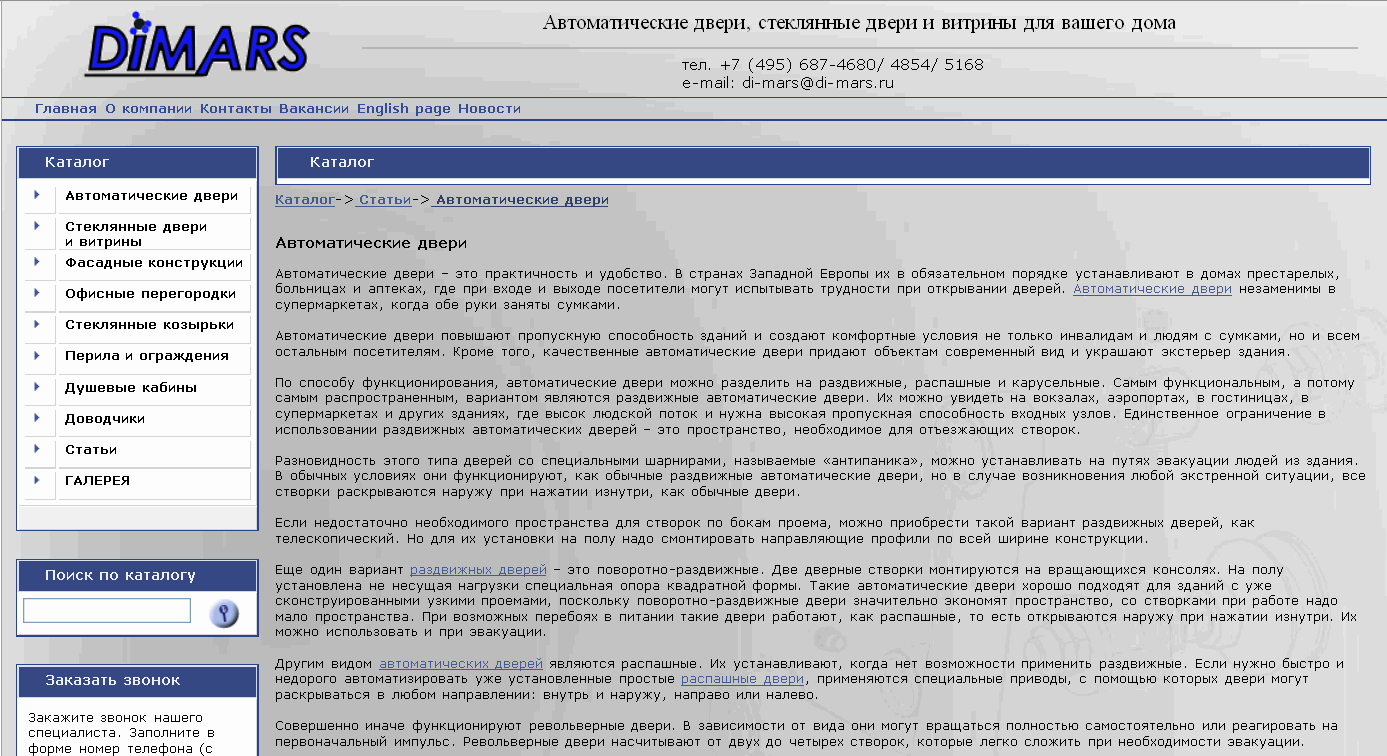The height and width of the screenshot is (756, 1387).
Task: Click the arrow icon beside Доводчики
Action: pos(38,420)
